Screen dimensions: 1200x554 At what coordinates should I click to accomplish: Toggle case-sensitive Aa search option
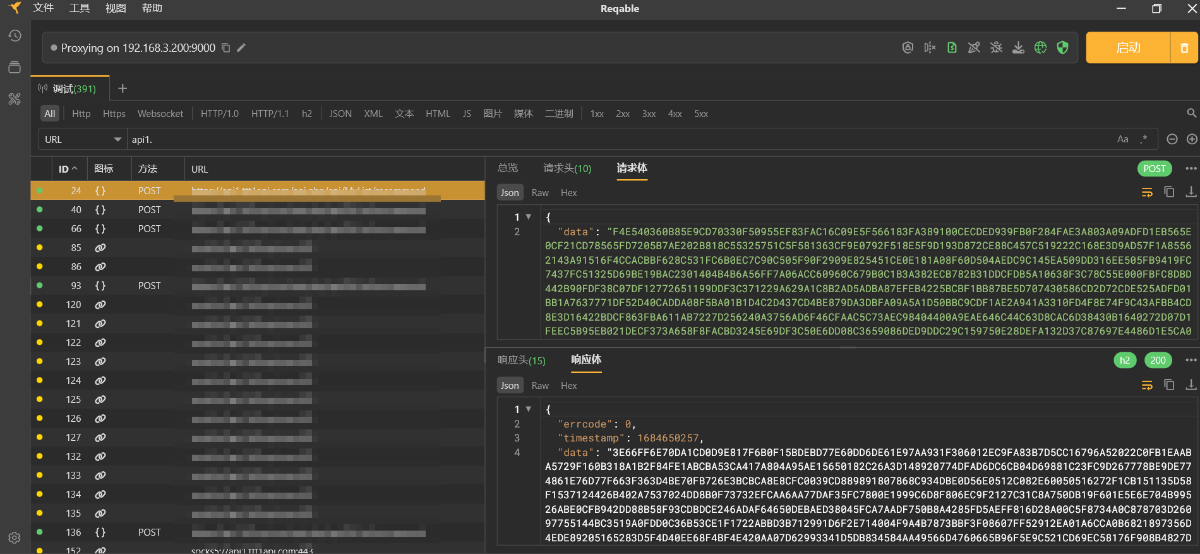1122,139
